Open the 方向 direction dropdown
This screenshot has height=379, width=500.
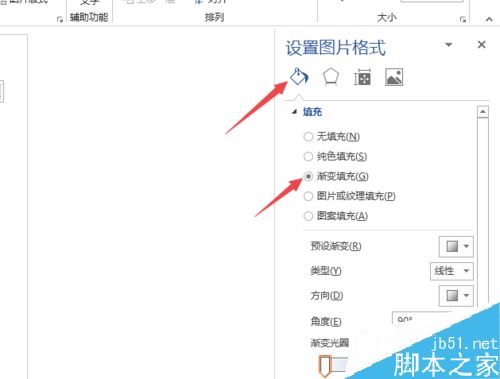coord(456,295)
